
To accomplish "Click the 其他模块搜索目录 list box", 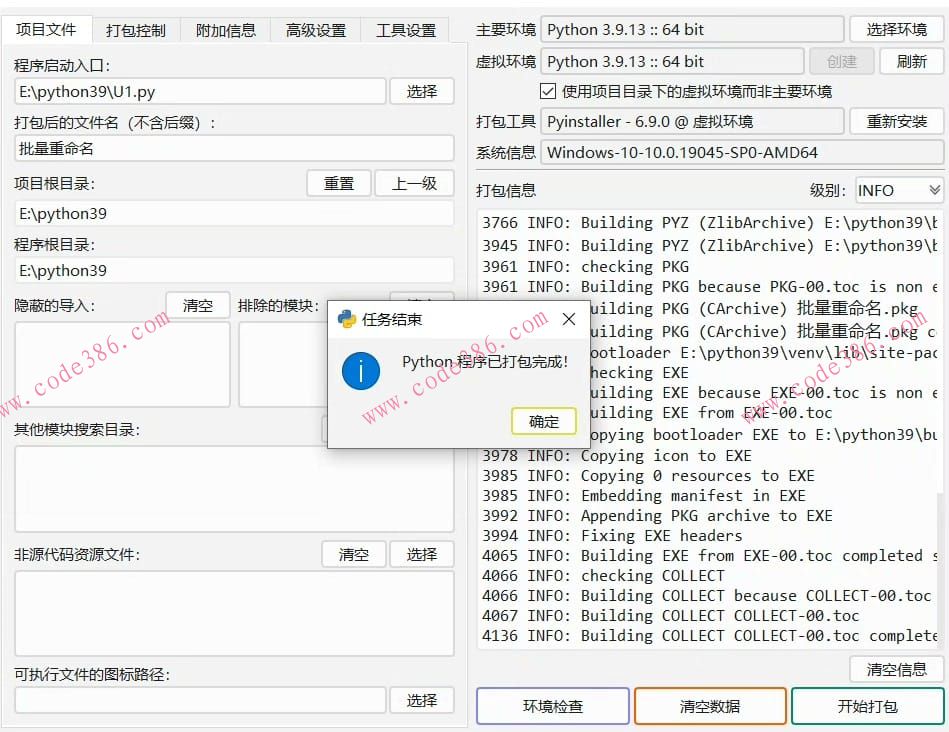I will click(x=234, y=489).
